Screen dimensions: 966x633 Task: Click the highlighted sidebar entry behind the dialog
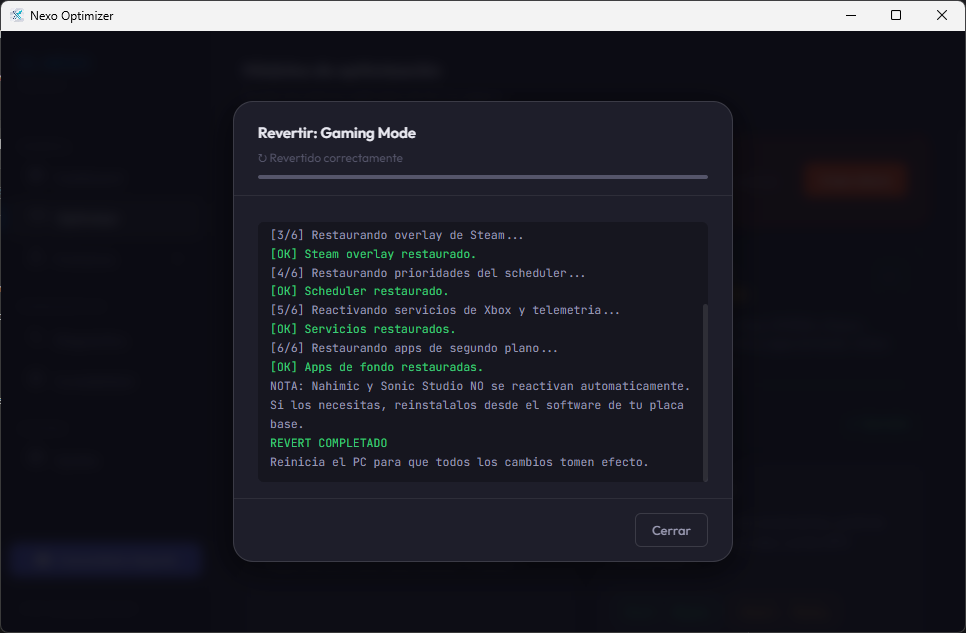pyautogui.click(x=105, y=218)
